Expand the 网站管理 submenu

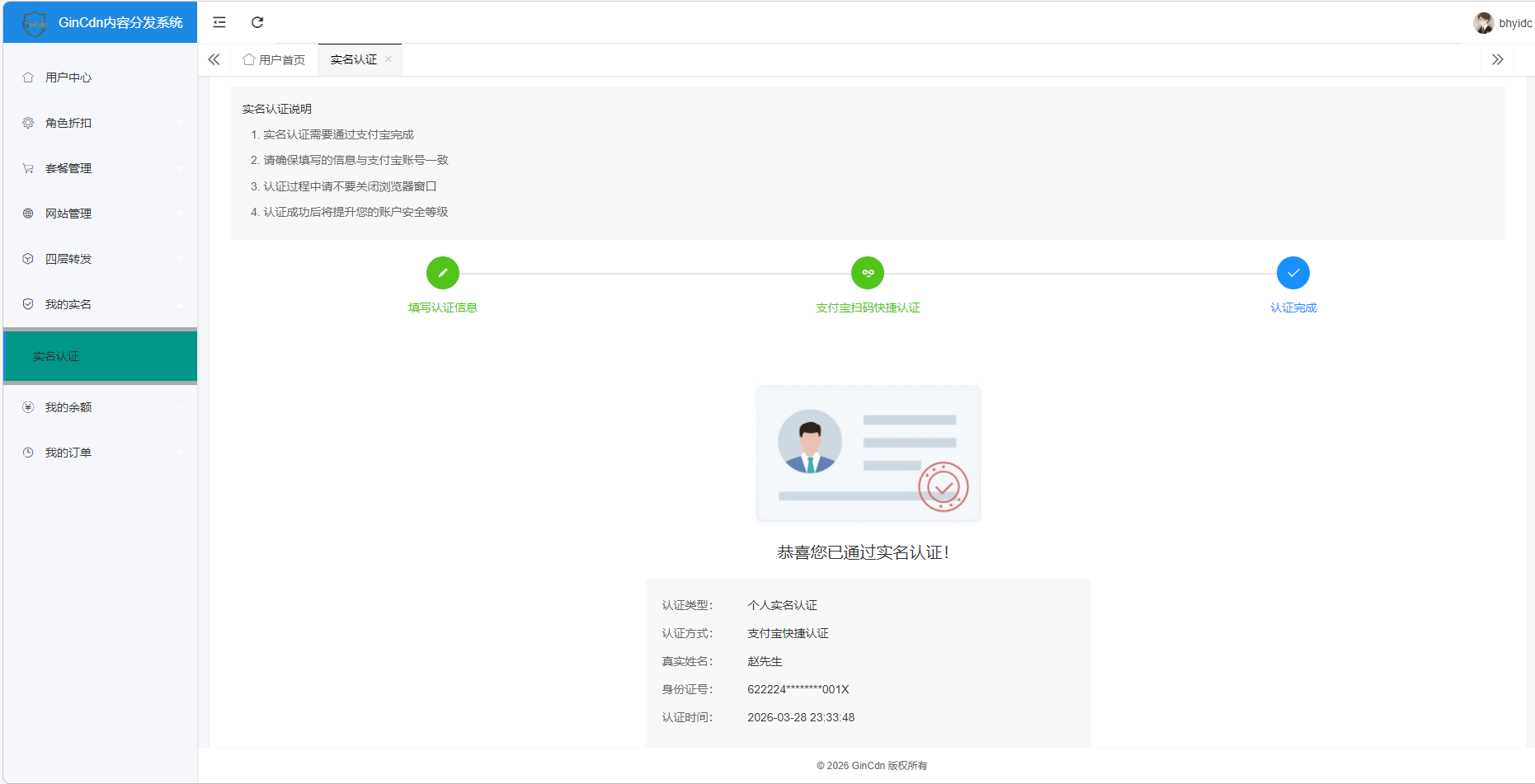[180, 213]
